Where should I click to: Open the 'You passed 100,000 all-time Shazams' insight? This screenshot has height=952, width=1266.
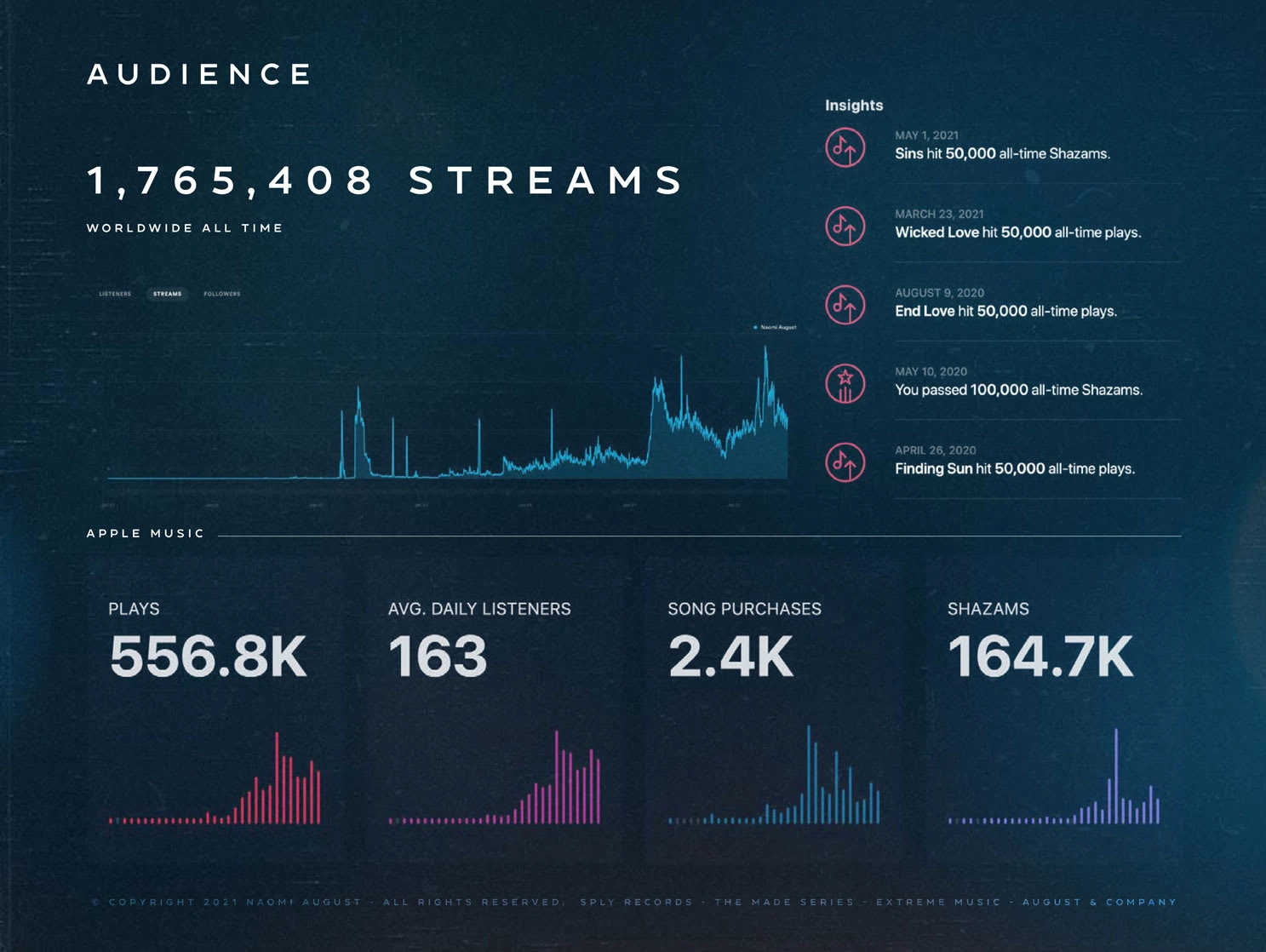click(1018, 390)
